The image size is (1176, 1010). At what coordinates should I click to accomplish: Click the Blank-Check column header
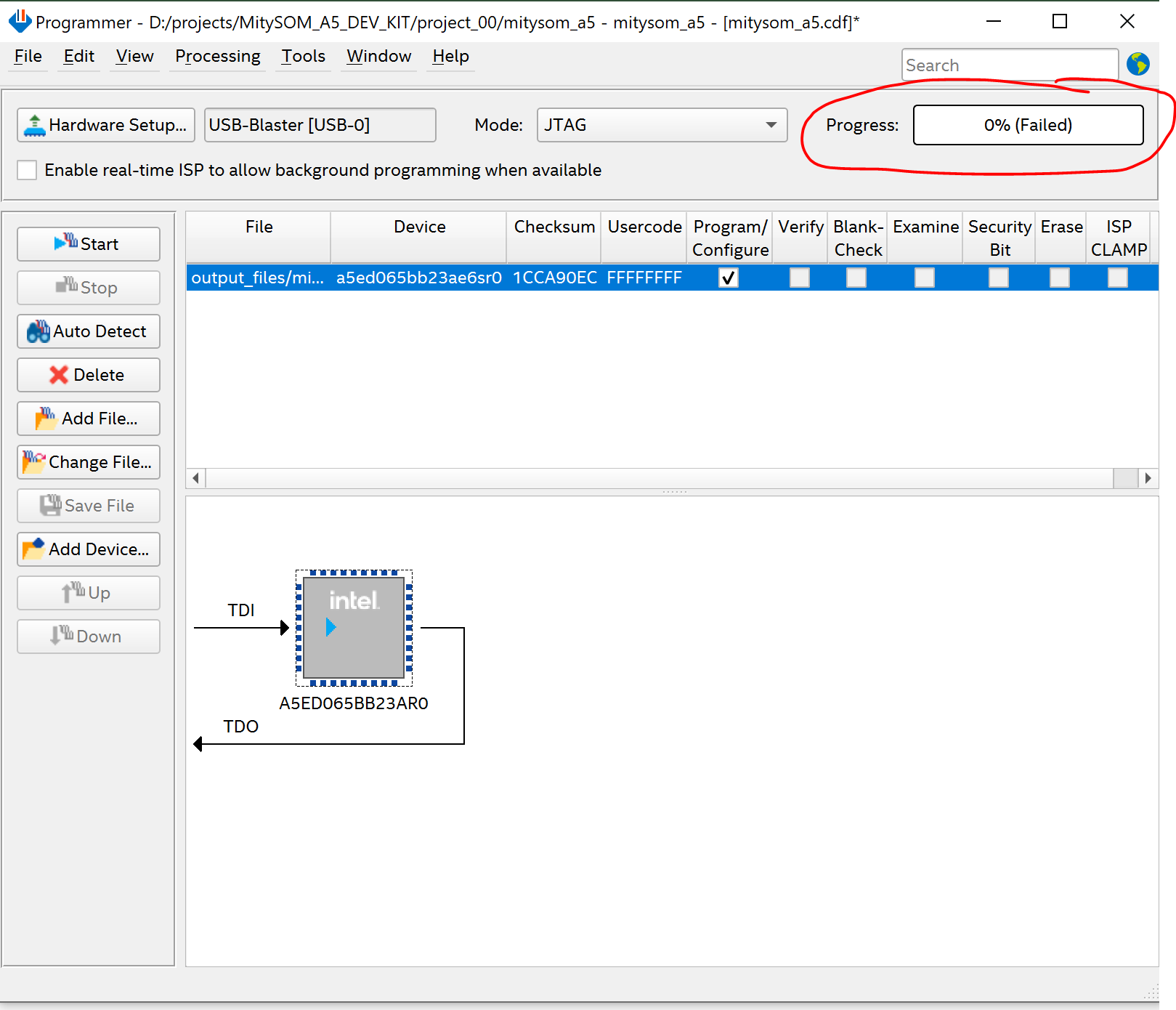858,238
